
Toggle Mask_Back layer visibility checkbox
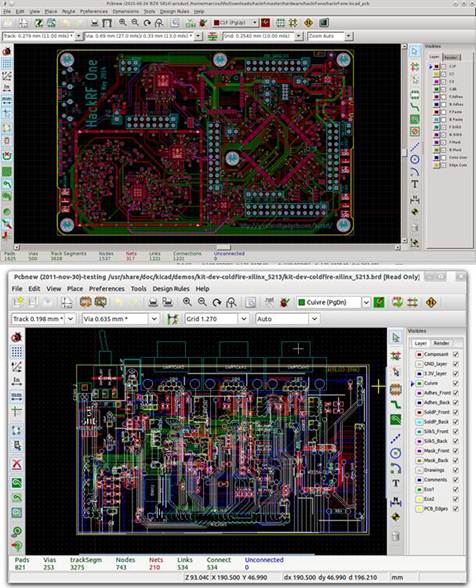456,460
